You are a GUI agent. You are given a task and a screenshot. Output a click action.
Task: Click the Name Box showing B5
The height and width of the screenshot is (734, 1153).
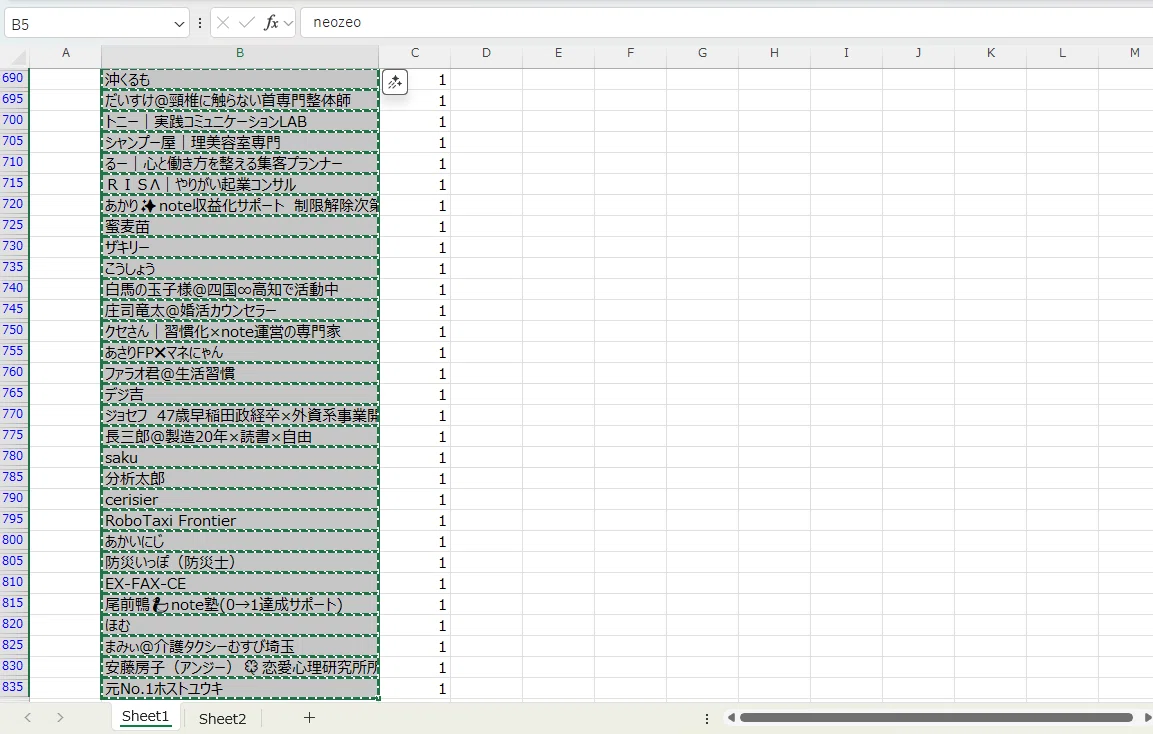[x=88, y=24]
